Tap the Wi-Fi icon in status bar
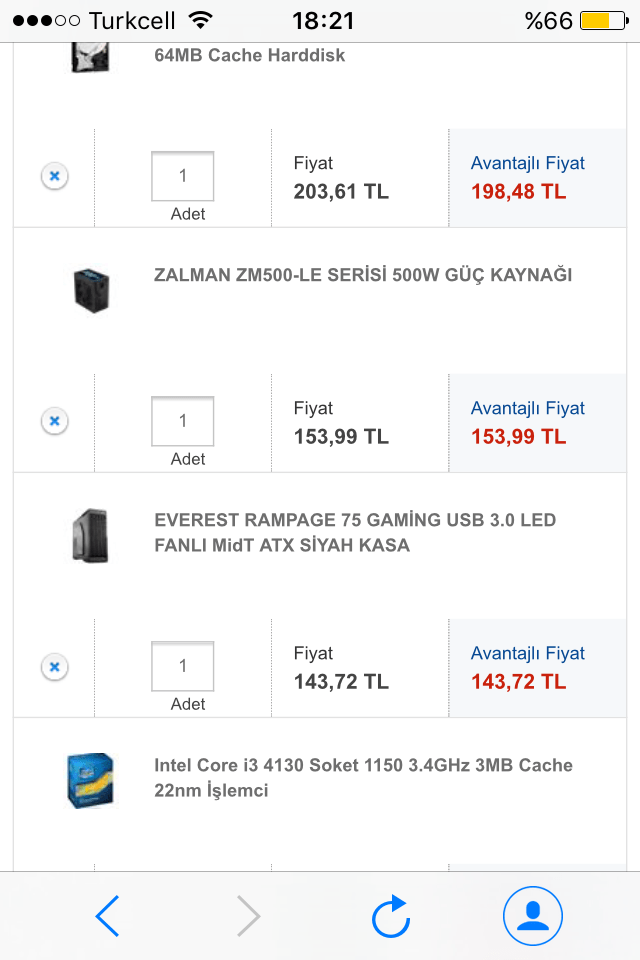This screenshot has height=960, width=640. [201, 21]
